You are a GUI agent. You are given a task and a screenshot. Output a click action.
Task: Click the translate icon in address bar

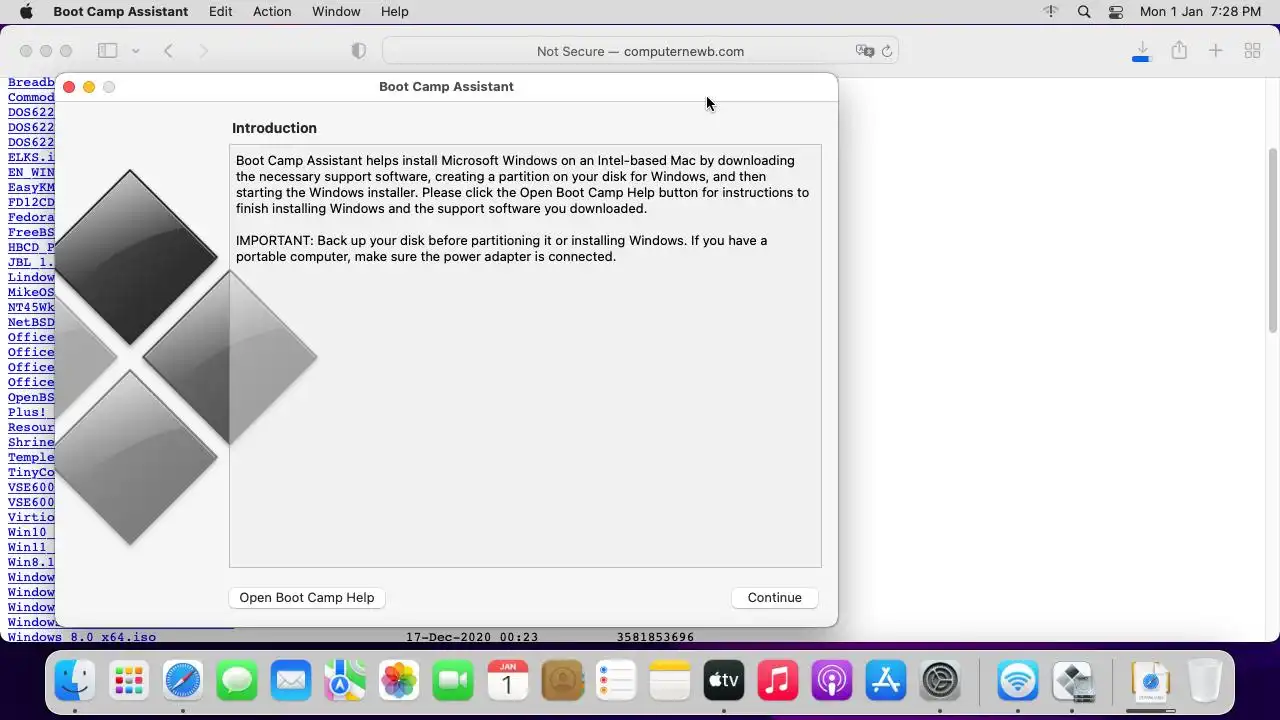coord(865,51)
